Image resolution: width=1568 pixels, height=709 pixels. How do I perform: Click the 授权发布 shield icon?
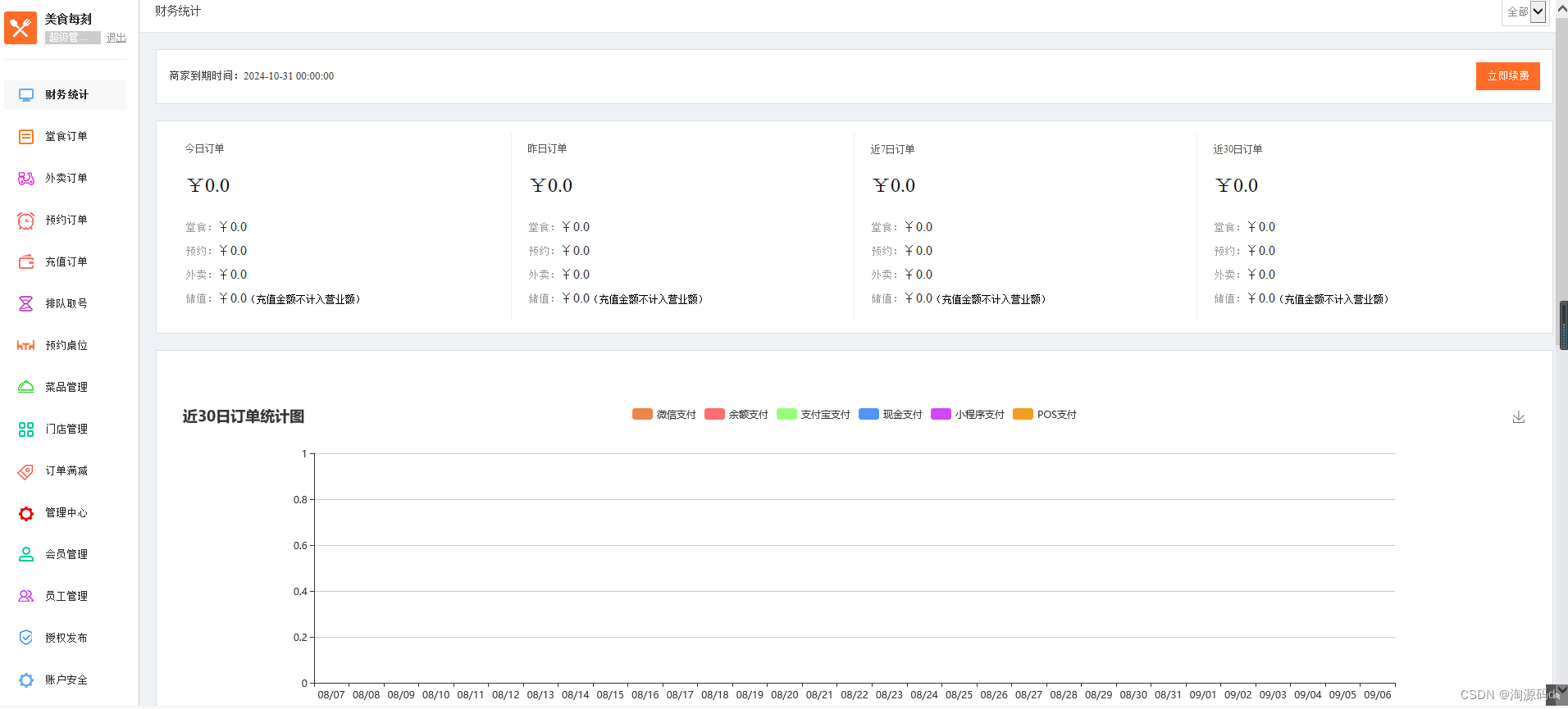coord(26,638)
